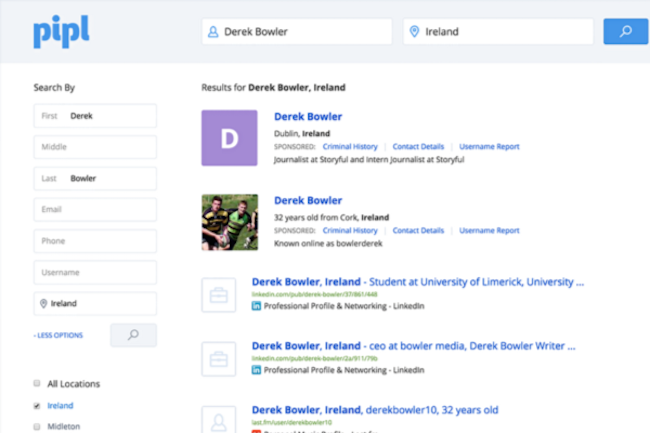Click the Ireland location field in header
Screen dimensions: 650x433
pyautogui.click(x=498, y=31)
